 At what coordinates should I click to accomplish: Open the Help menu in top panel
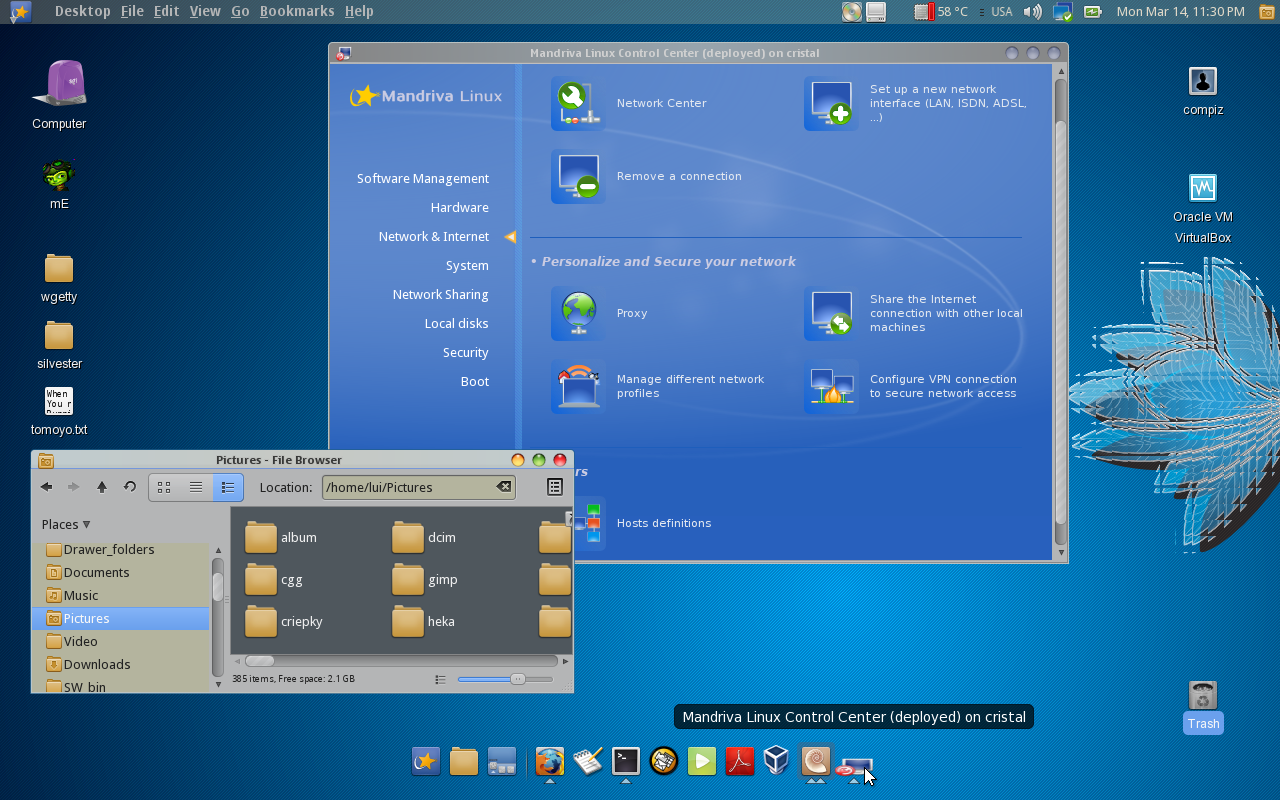[x=359, y=11]
